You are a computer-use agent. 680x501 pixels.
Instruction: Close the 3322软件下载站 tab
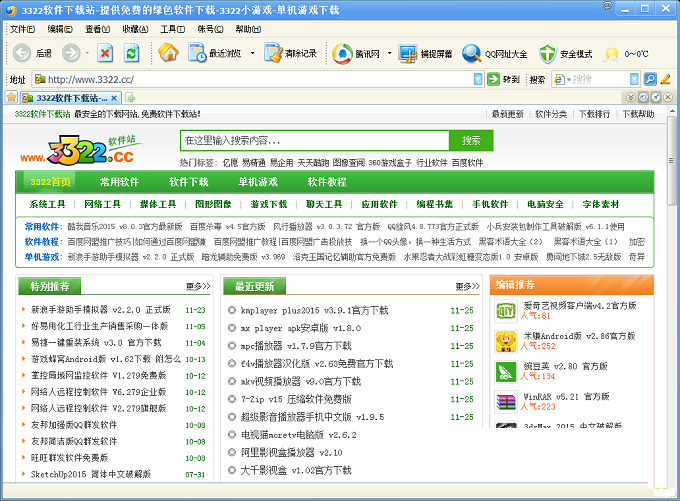(x=114, y=98)
